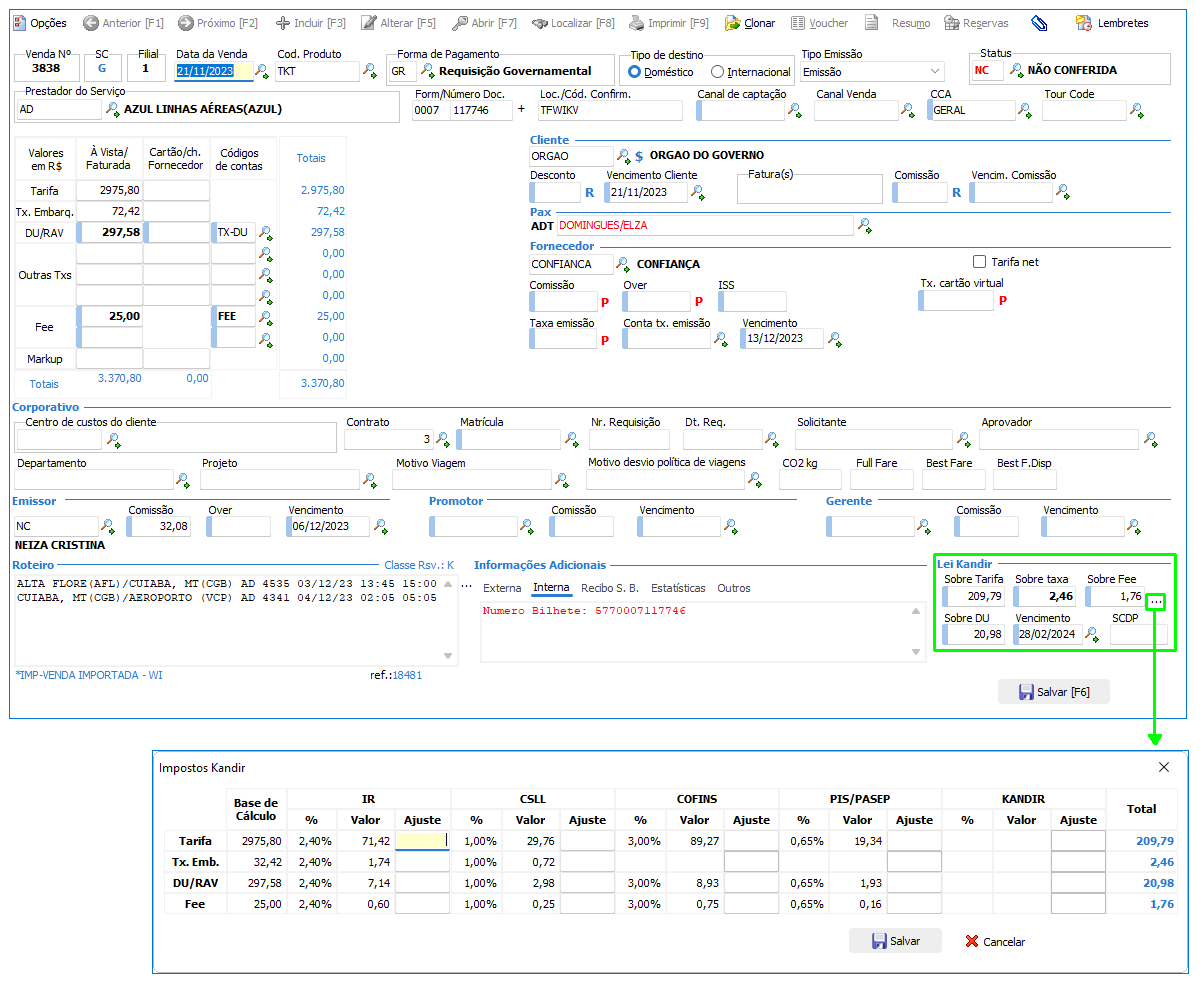Switch to the Estatísticas tab
1204x988 pixels.
[x=678, y=588]
